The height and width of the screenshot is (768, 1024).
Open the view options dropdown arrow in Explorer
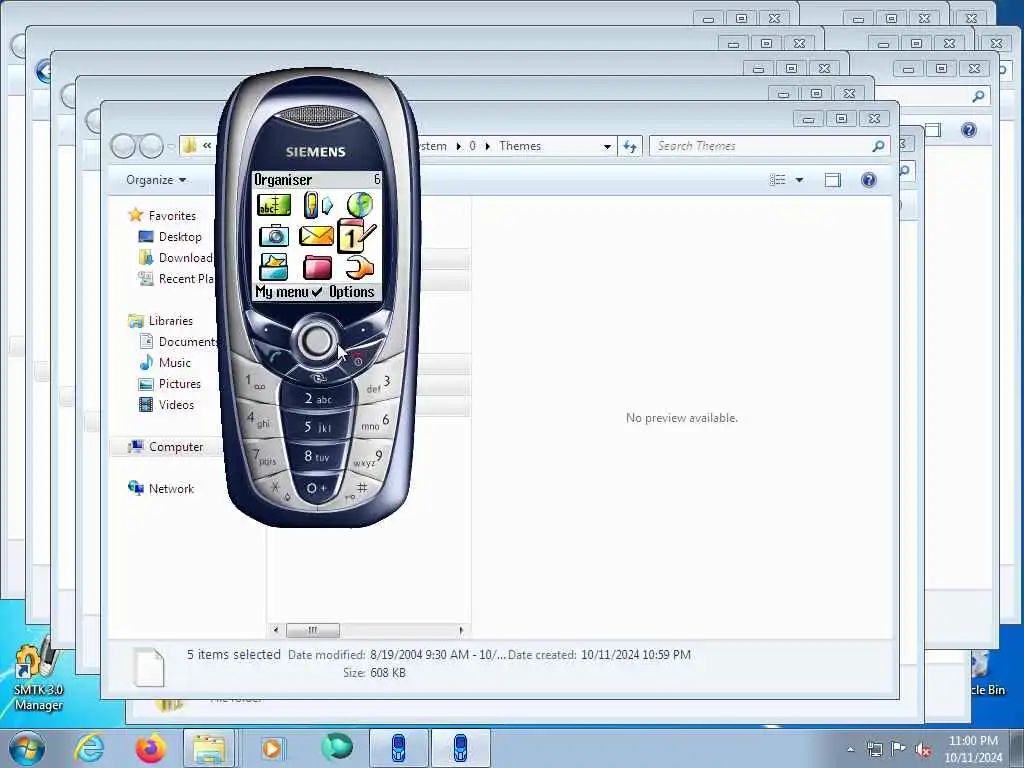(x=799, y=180)
